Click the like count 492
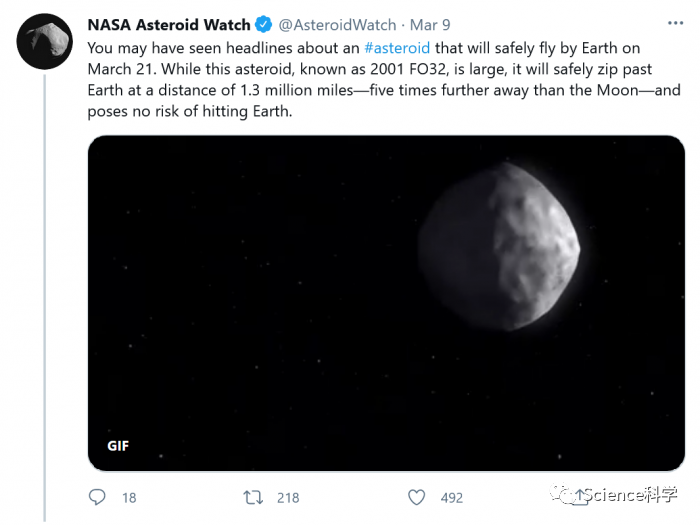 452,498
